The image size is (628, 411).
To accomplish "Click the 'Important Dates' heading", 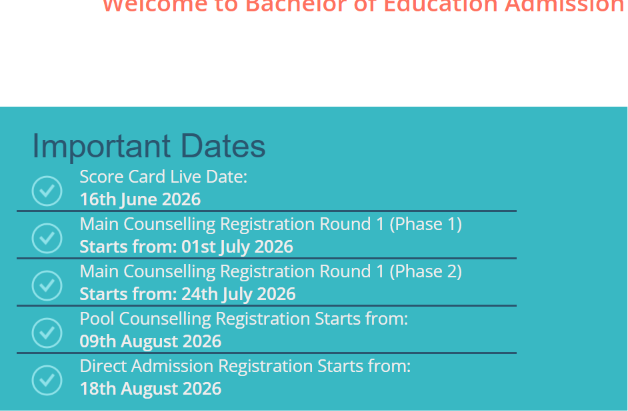I will [x=149, y=146].
